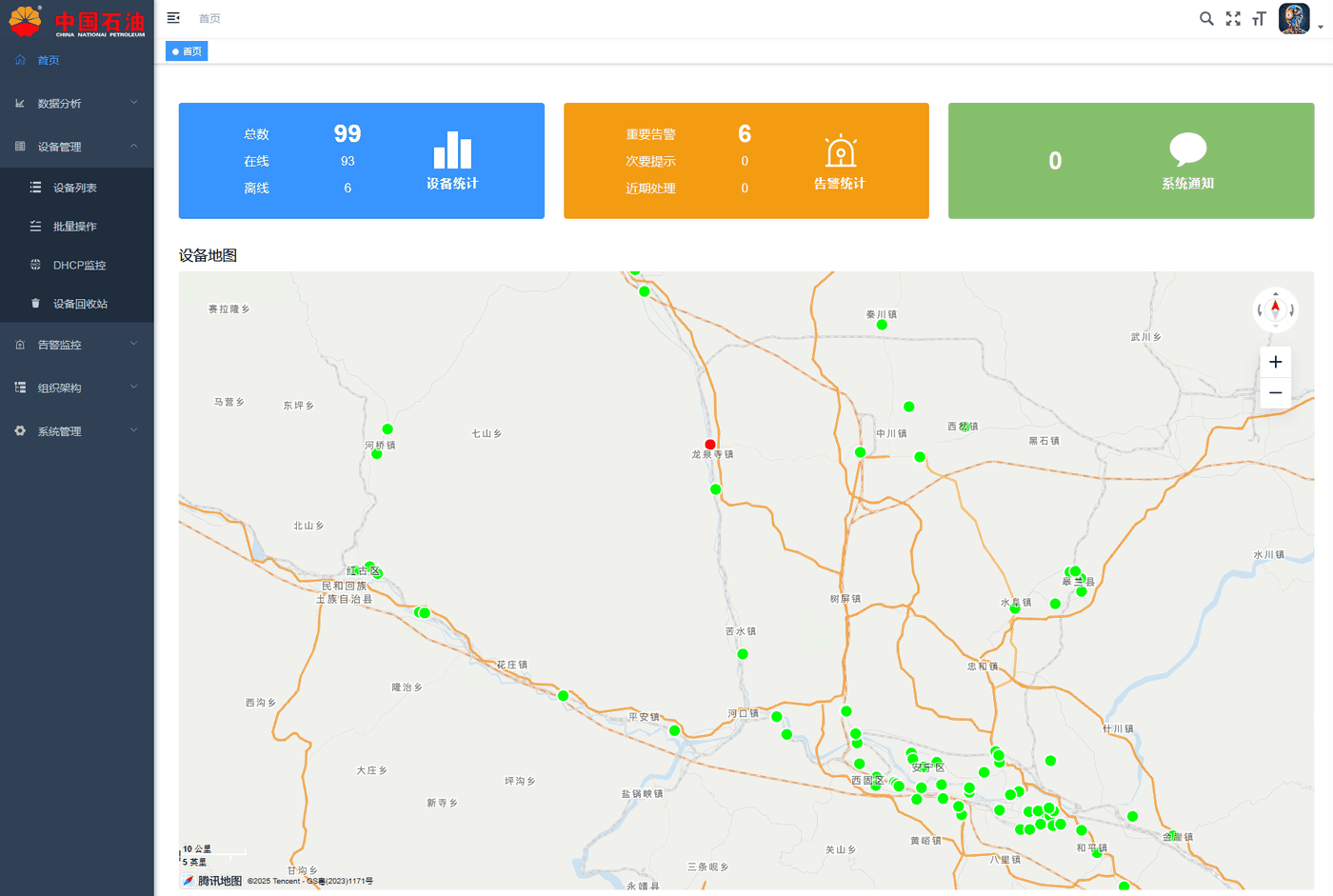Screen dimensions: 1333x896
Task: Expand the 数据分析 menu
Action: click(x=77, y=103)
